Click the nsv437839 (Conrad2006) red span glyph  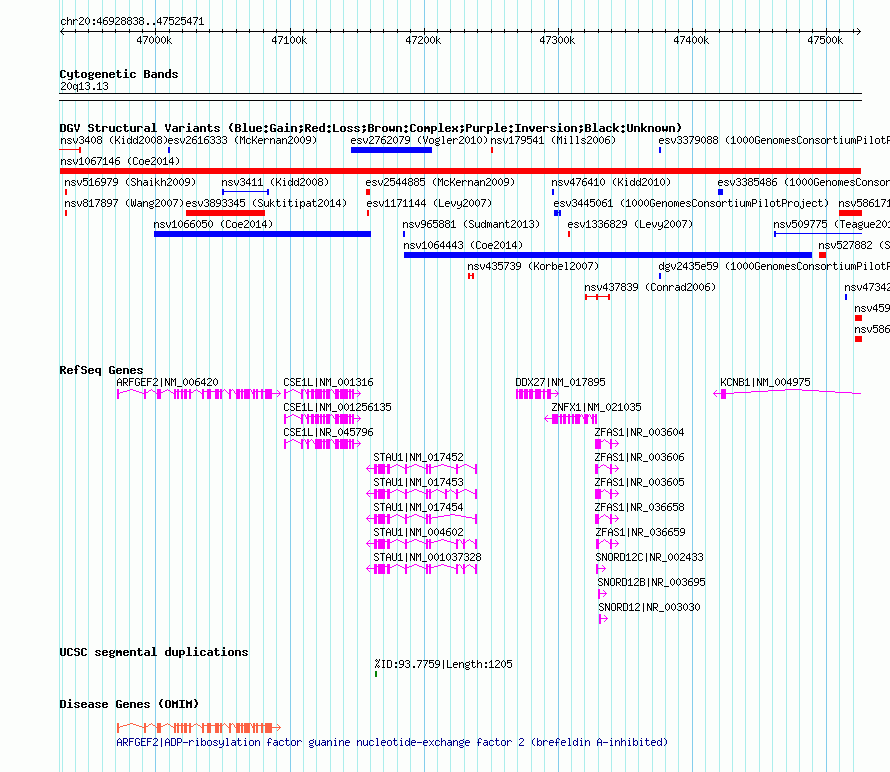[598, 297]
